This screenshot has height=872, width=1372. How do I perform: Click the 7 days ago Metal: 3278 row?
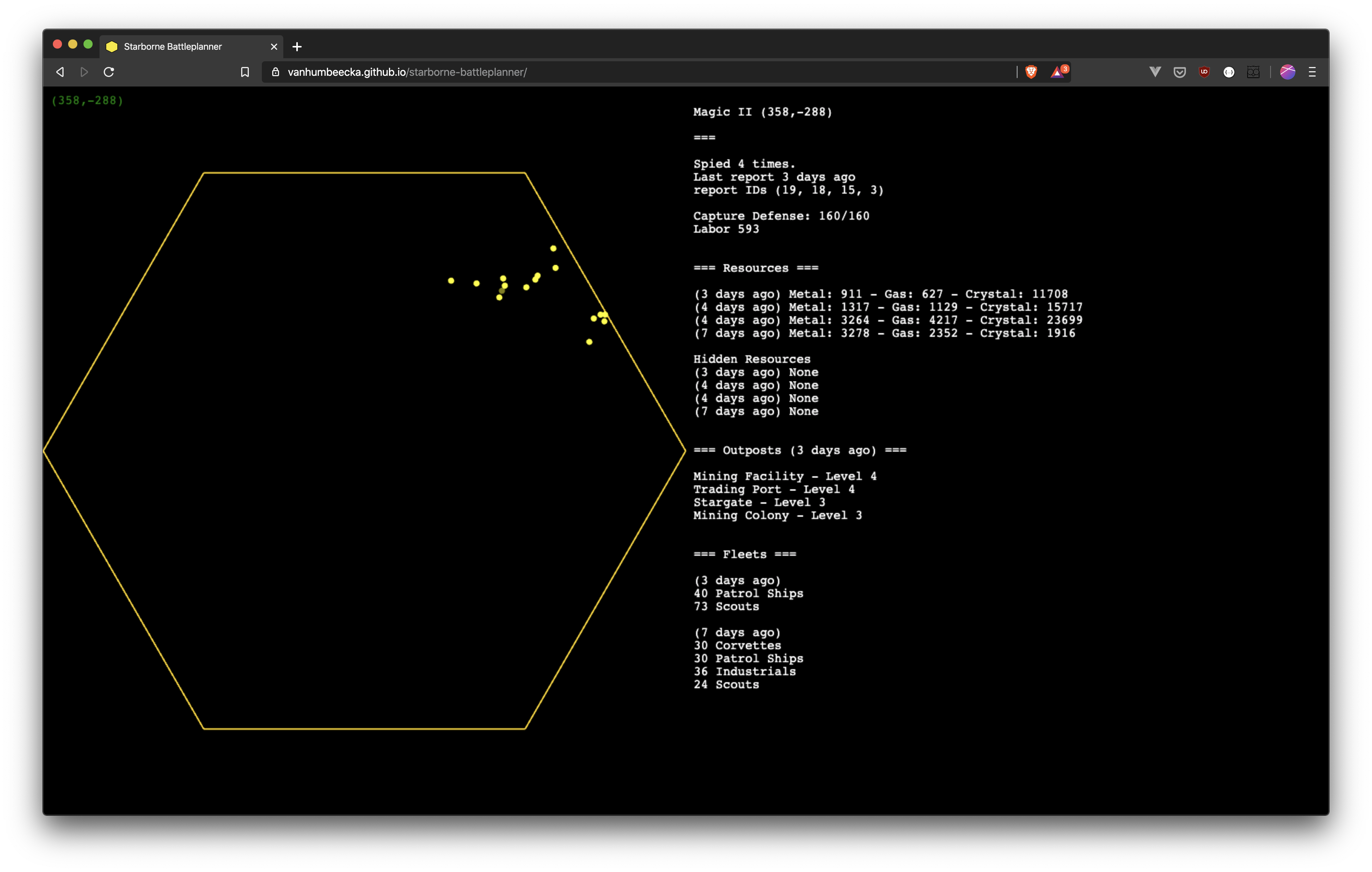884,334
